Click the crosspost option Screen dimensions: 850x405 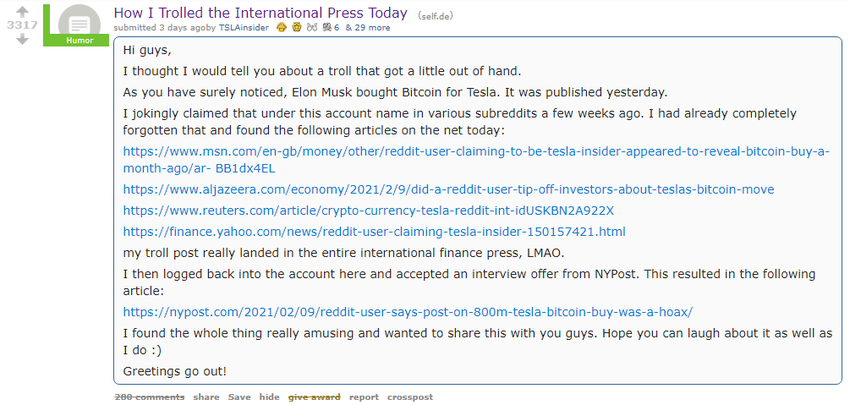[x=410, y=397]
